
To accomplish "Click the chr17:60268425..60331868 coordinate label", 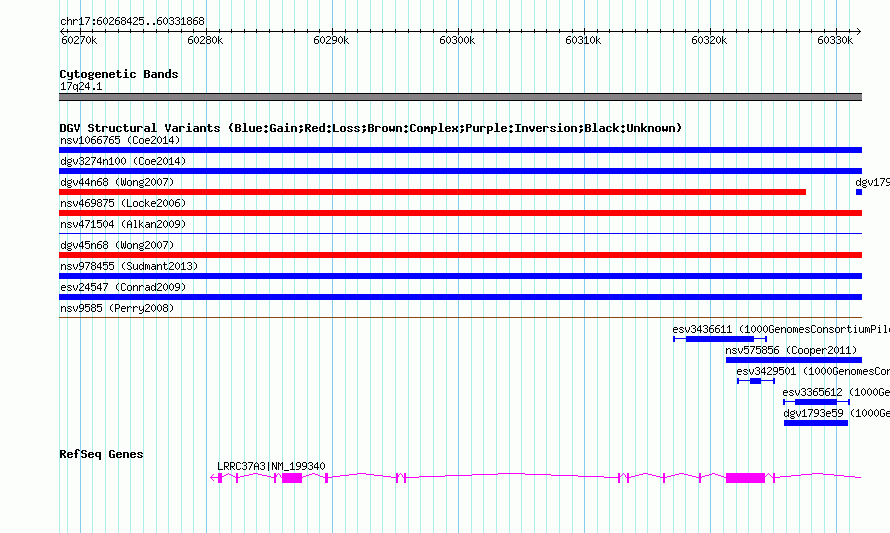I will (132, 21).
